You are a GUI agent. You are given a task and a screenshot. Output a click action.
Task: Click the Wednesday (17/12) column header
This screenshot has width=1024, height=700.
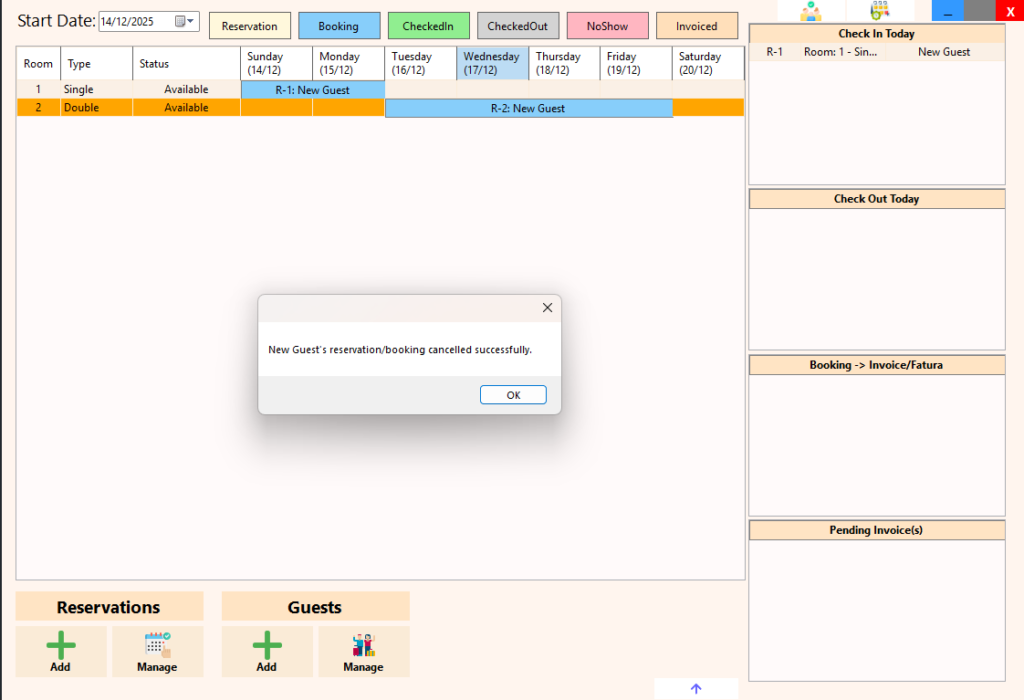click(492, 63)
